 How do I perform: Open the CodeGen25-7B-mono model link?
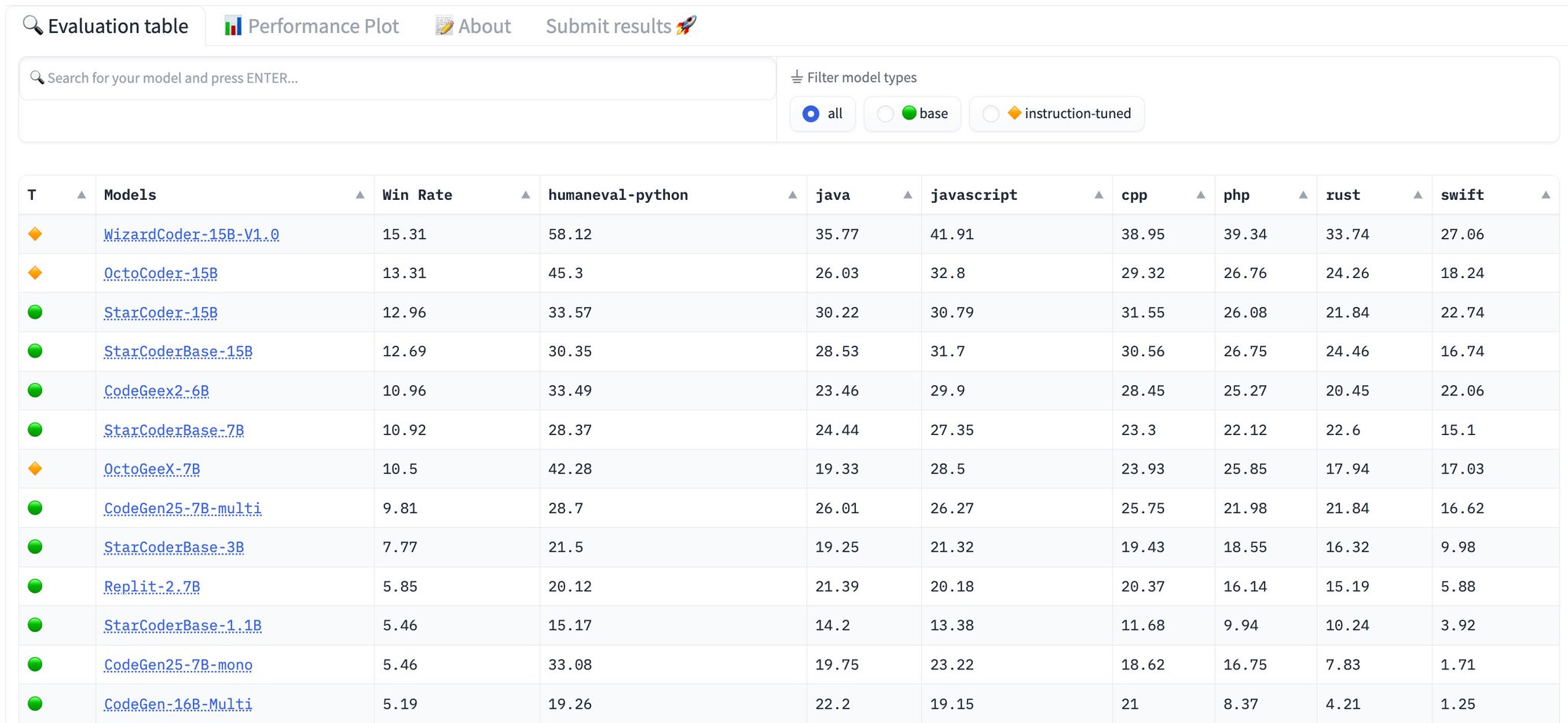(x=178, y=665)
